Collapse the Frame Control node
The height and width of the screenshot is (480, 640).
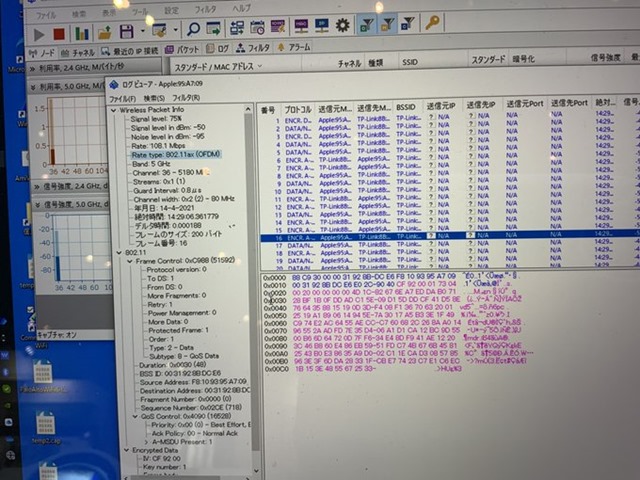tap(130, 261)
